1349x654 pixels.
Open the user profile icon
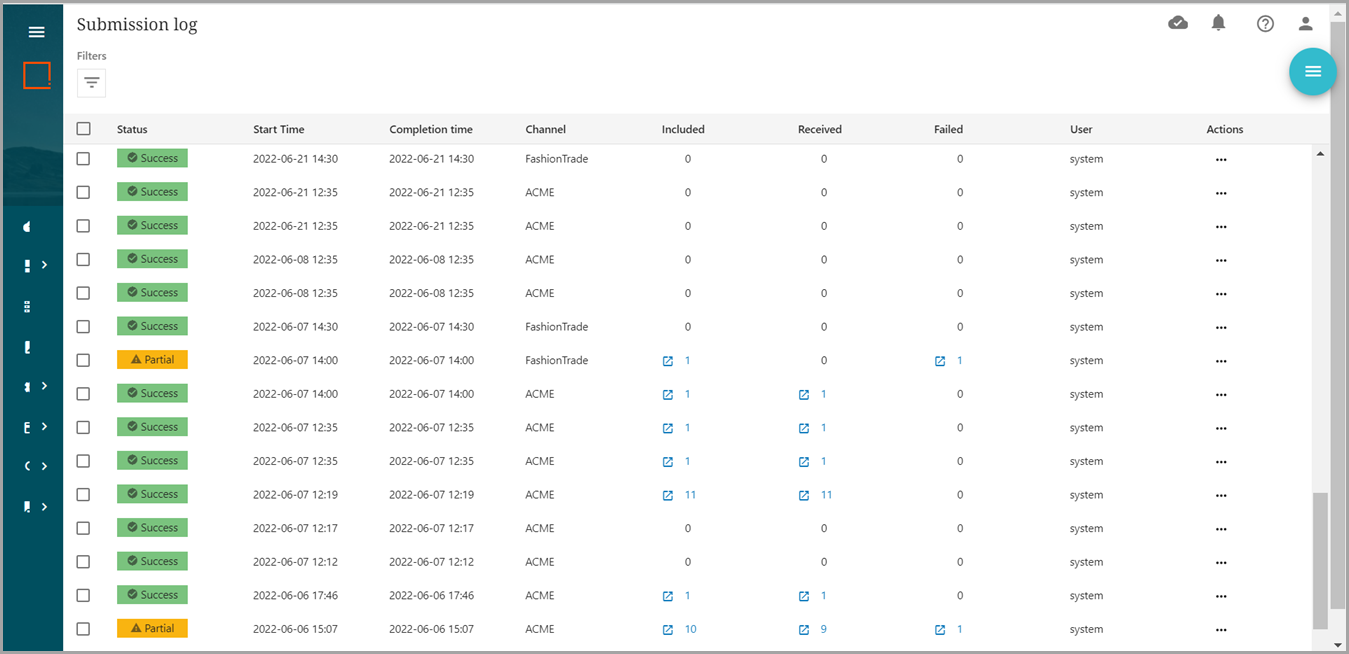(1305, 23)
